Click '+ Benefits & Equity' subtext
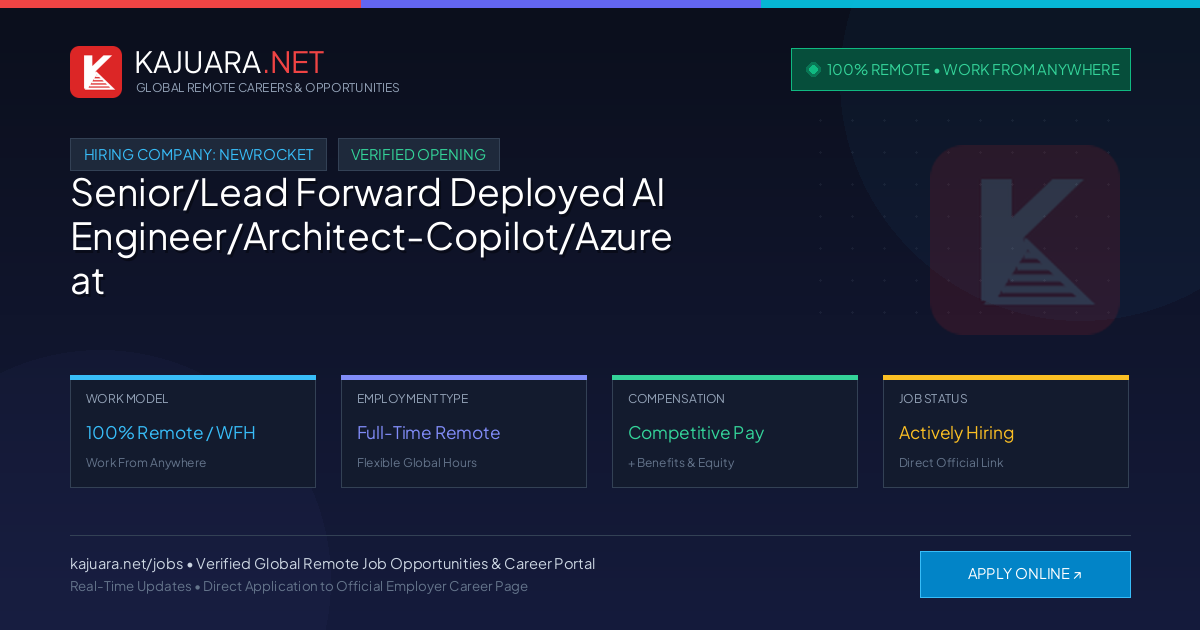Image resolution: width=1200 pixels, height=630 pixels. (681, 463)
